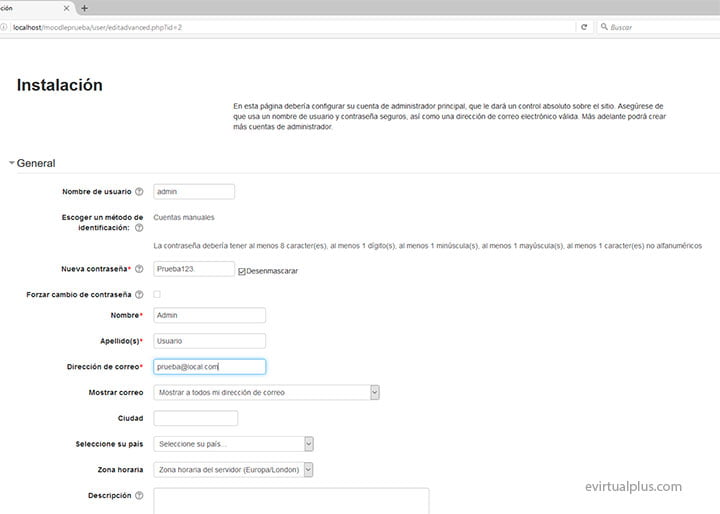Open the Descripción help icon

tap(139, 495)
